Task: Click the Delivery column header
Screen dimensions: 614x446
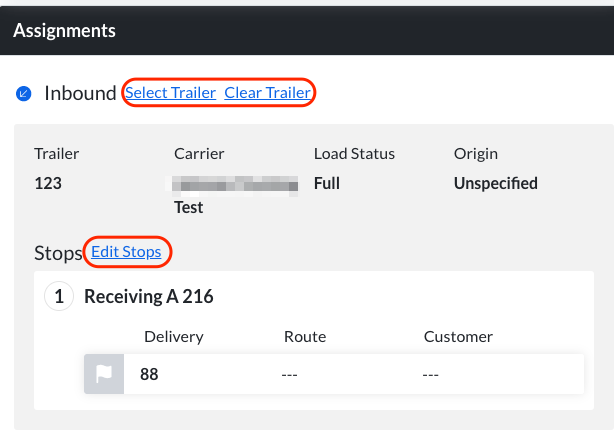Action: pos(174,337)
